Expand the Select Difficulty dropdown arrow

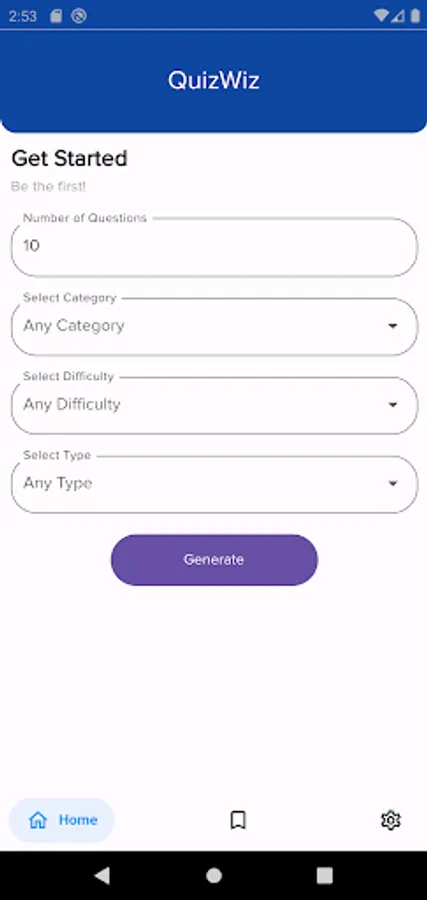[393, 405]
